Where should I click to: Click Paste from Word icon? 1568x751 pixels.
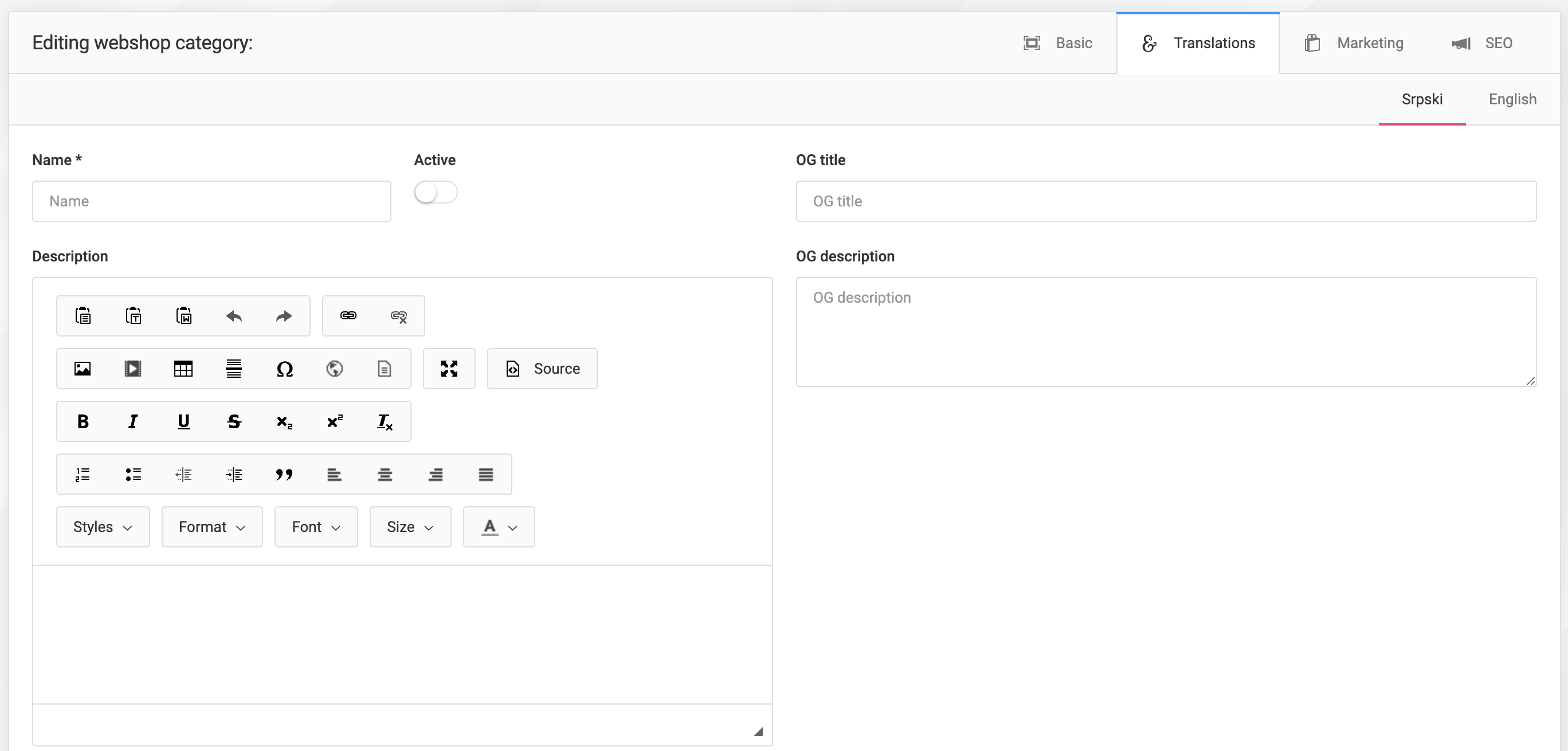[x=183, y=315]
